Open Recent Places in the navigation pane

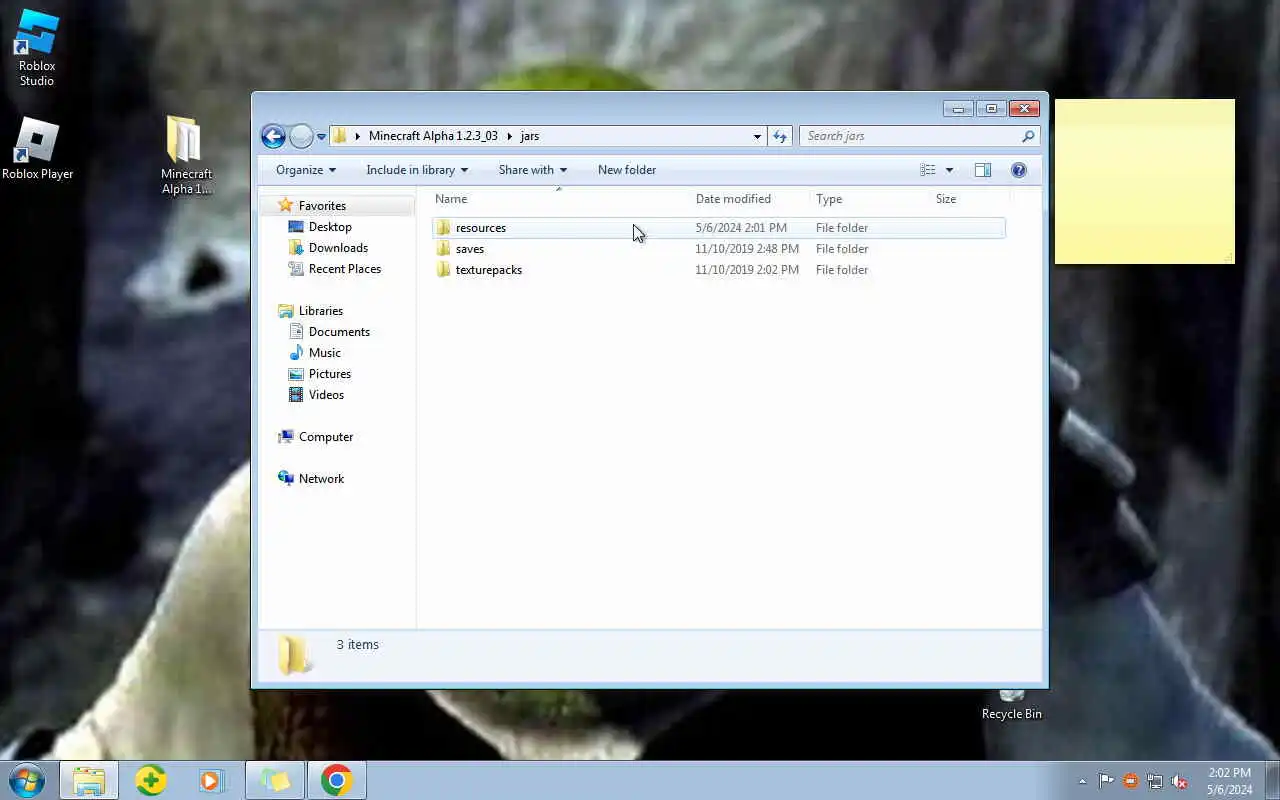344,269
